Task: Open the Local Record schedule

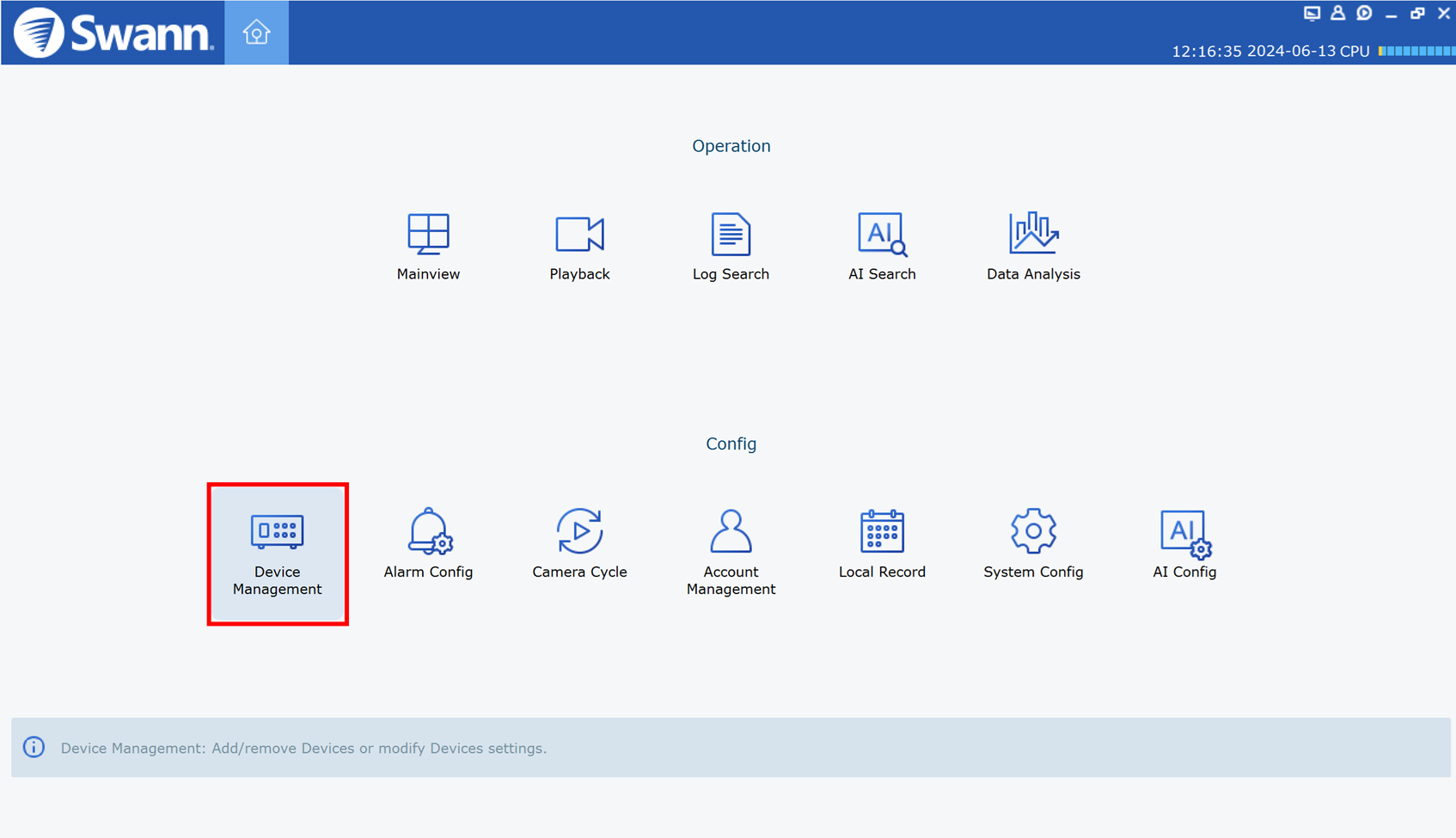Action: [882, 544]
